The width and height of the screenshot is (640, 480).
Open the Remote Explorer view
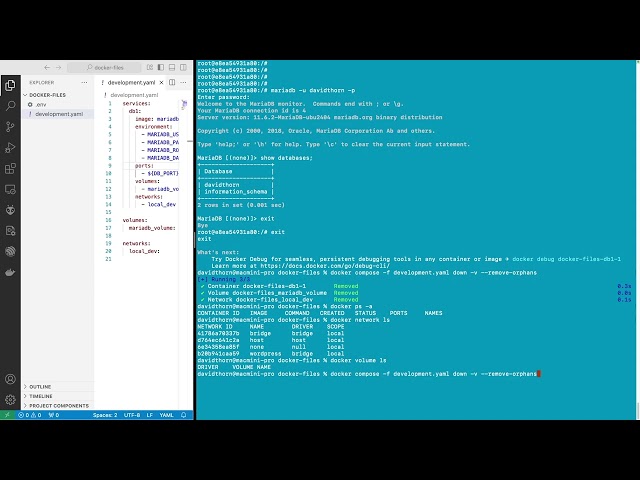point(10,189)
